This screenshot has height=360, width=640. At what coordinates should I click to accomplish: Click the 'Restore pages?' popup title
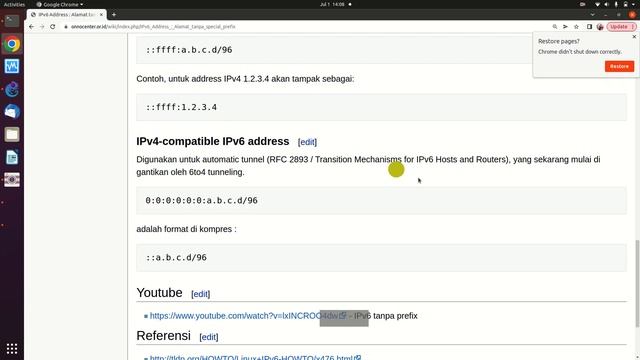point(558,41)
